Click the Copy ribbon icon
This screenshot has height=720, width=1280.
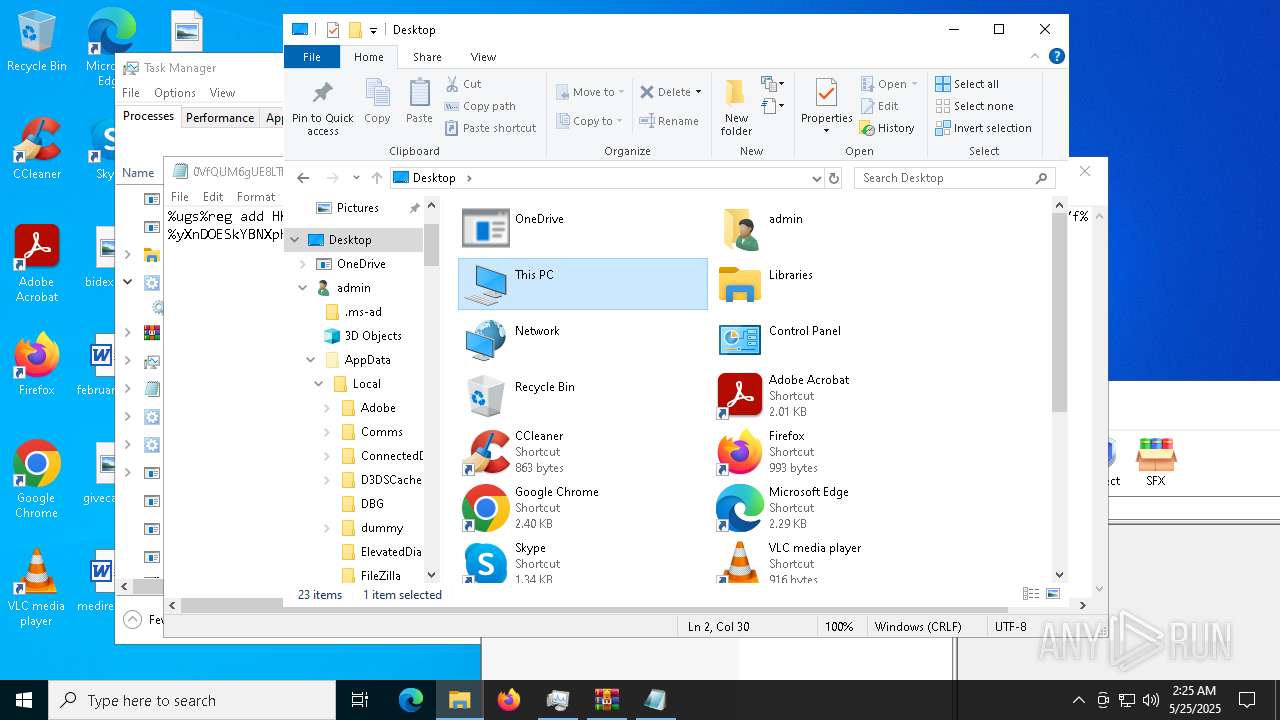(x=377, y=102)
